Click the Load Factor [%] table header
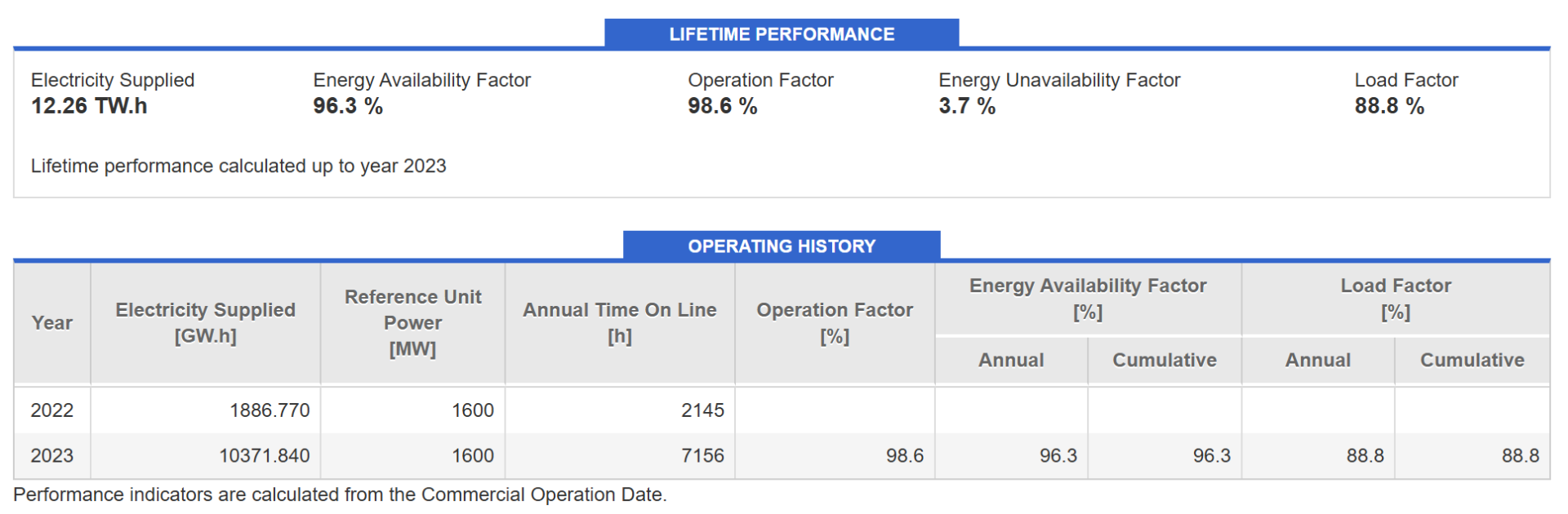This screenshot has width=1568, height=514. point(1396,299)
